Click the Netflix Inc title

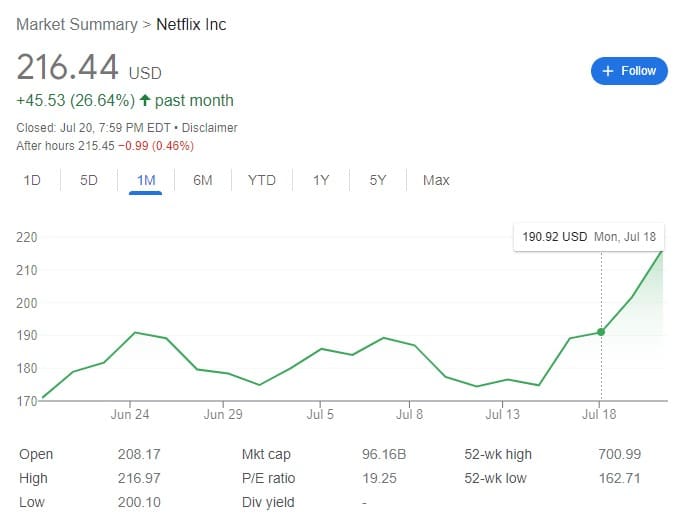click(191, 24)
